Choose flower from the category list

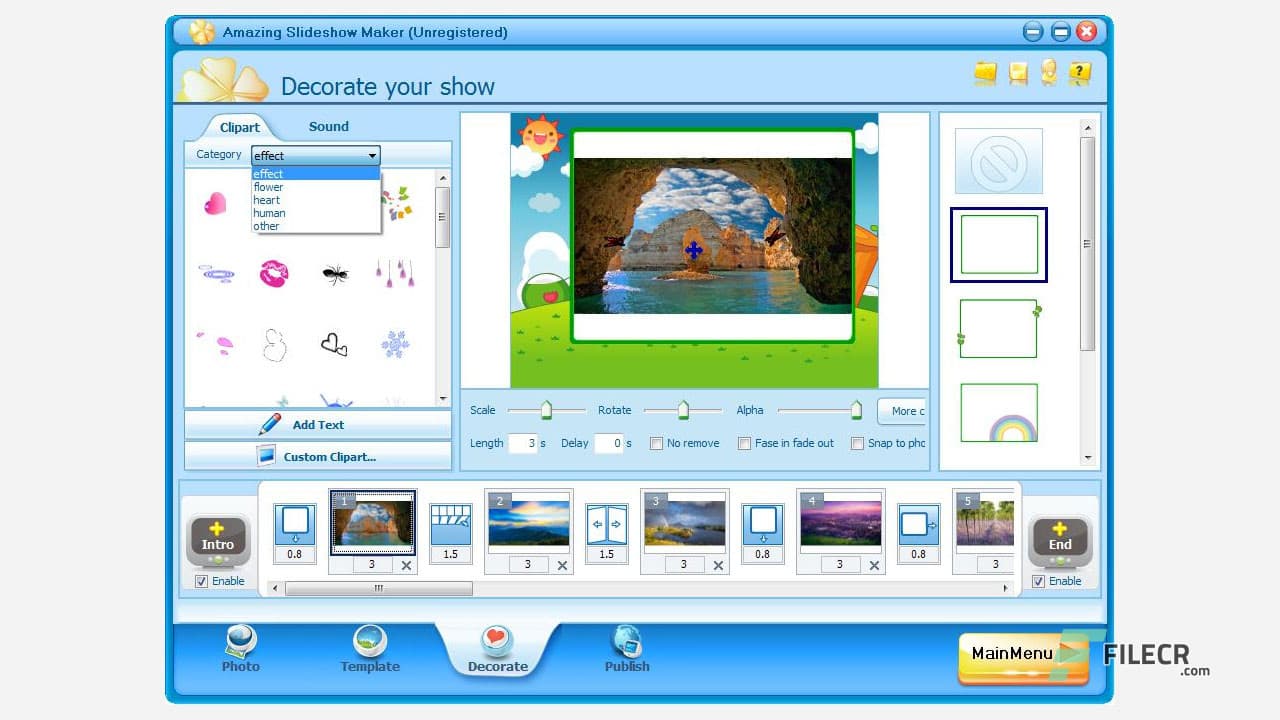pyautogui.click(x=268, y=187)
